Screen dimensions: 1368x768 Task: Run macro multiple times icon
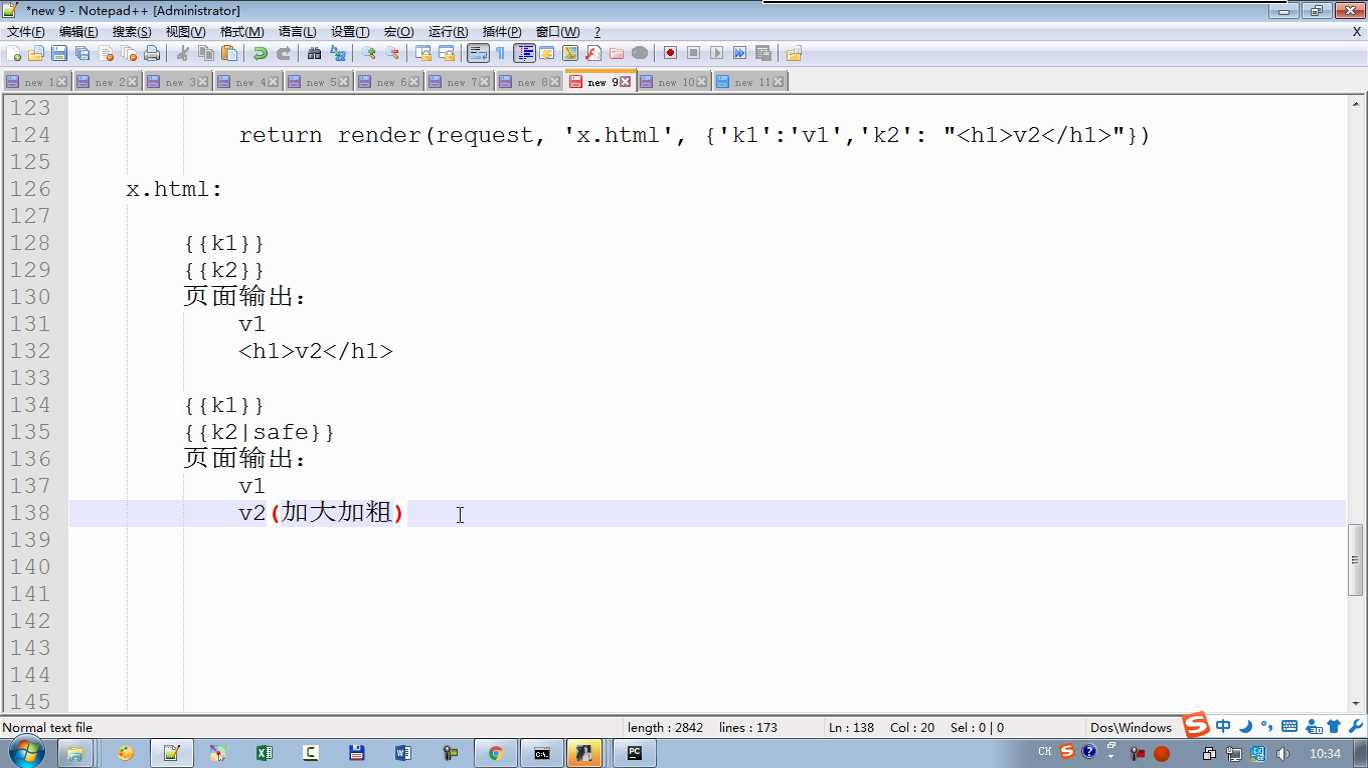(x=740, y=53)
